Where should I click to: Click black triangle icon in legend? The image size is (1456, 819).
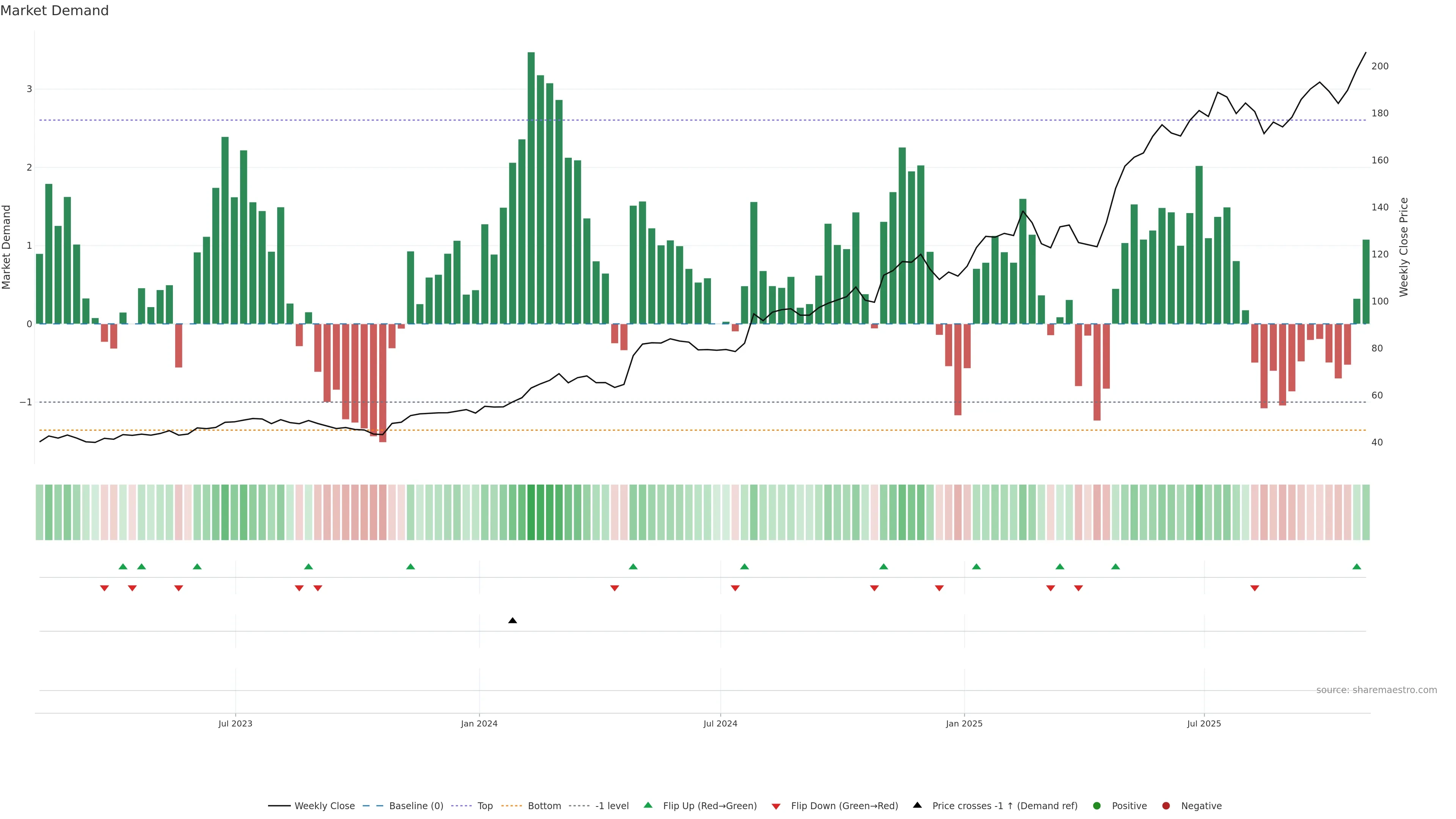point(917,805)
